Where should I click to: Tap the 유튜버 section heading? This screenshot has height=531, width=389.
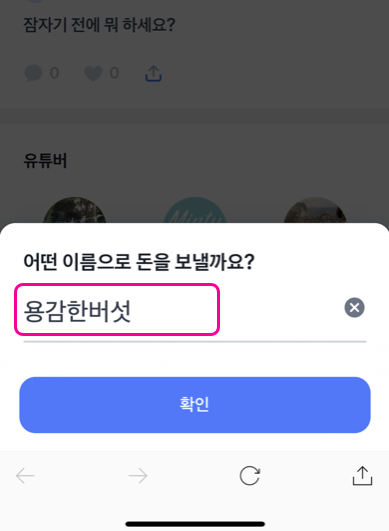point(45,161)
